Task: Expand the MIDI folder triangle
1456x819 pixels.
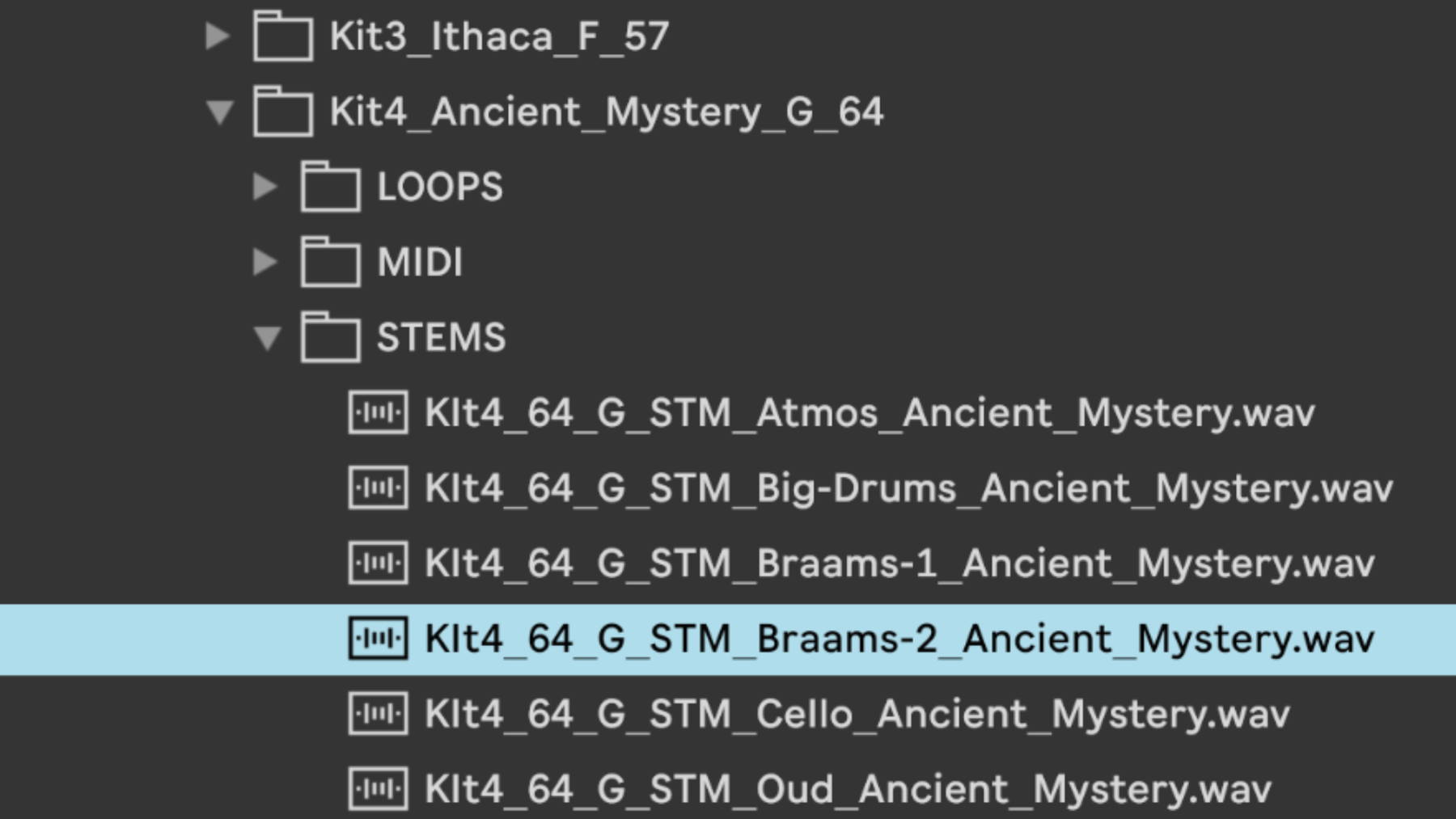Action: (265, 262)
